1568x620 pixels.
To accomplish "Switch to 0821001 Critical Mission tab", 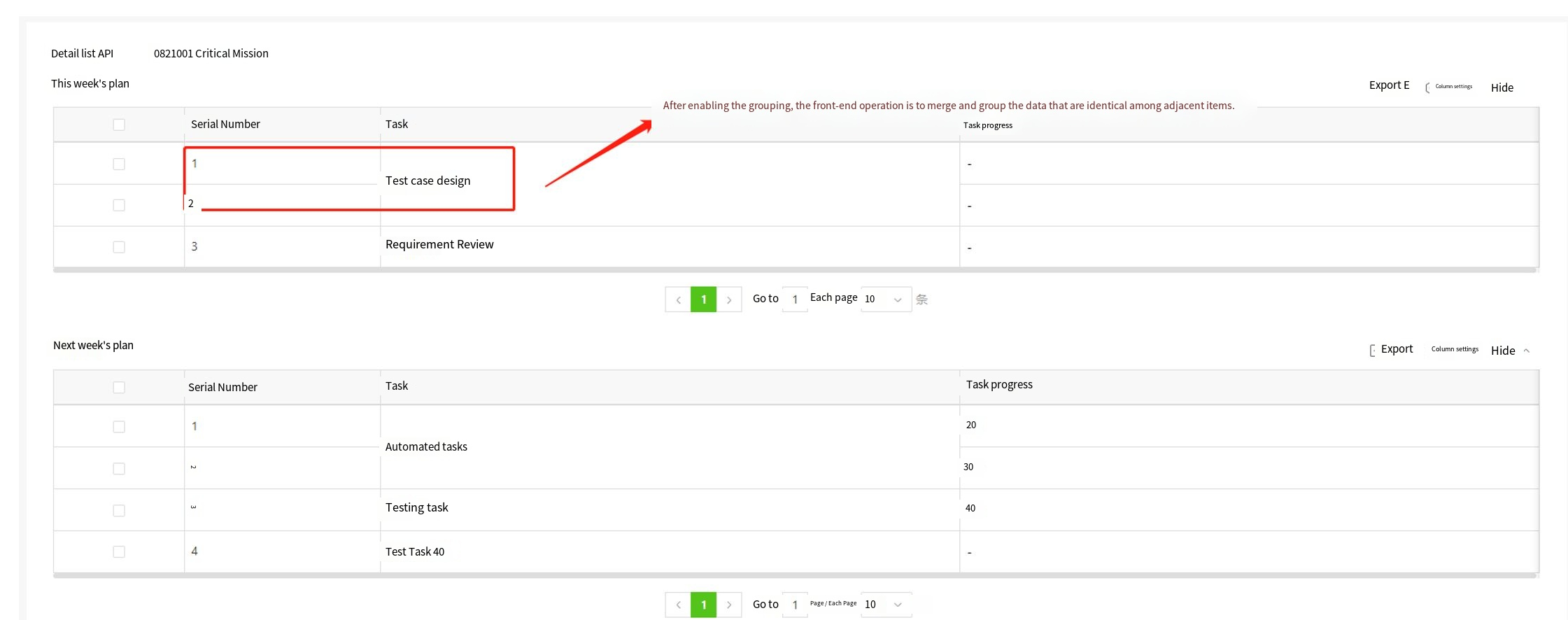I will pos(211,54).
